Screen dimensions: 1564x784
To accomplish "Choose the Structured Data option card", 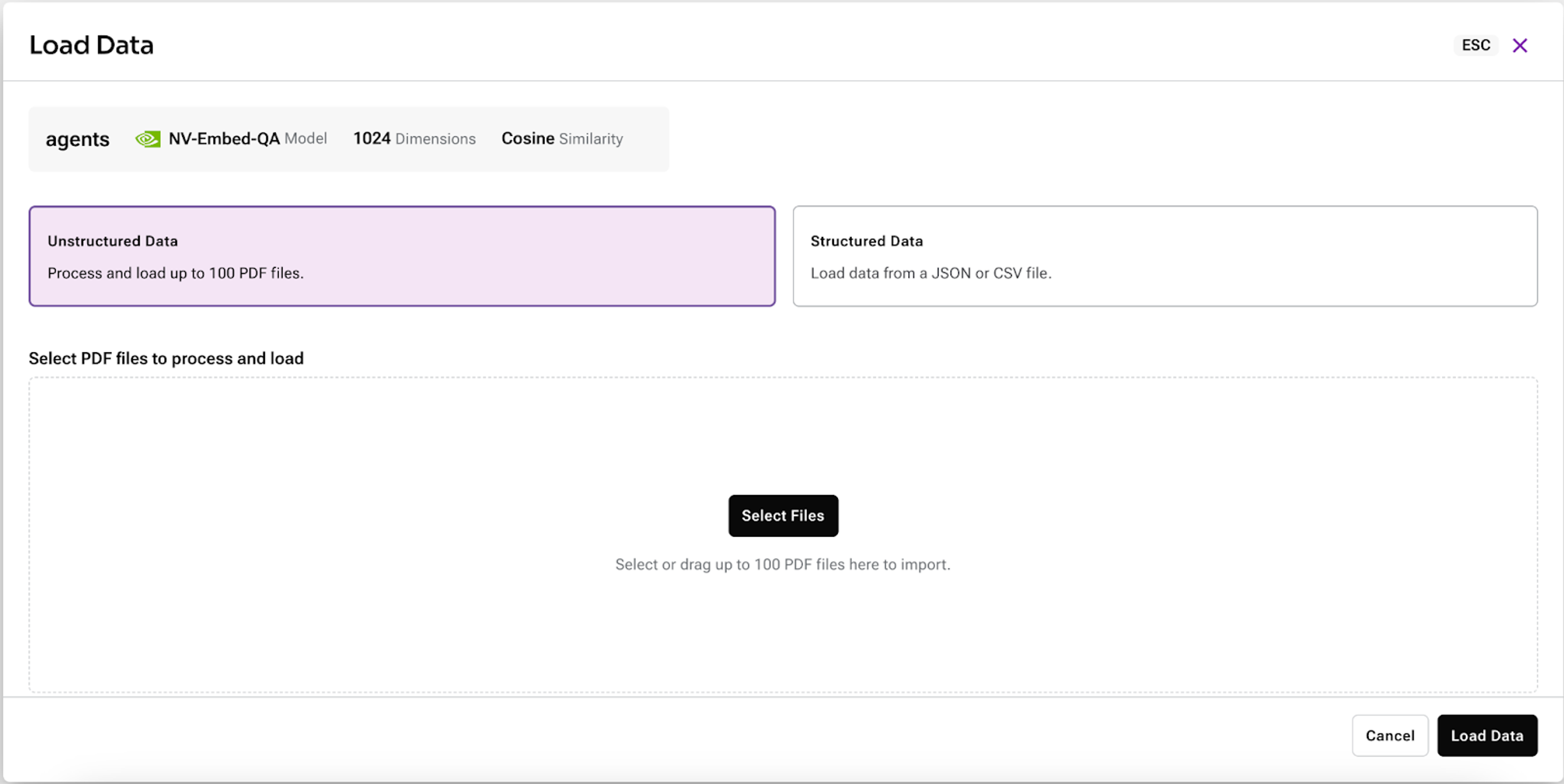I will point(1165,256).
